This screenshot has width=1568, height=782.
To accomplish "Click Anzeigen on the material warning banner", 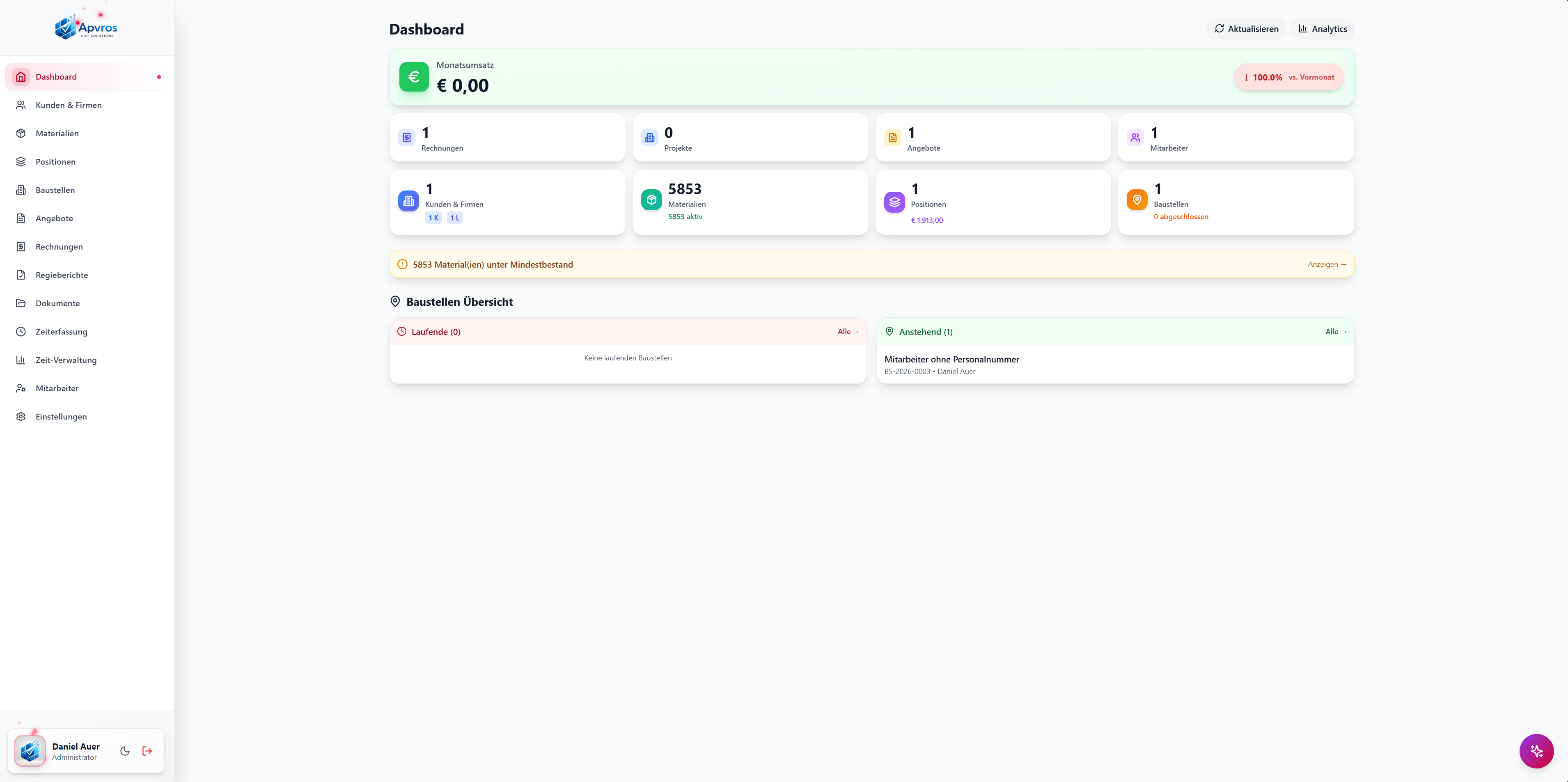I will tap(1327, 264).
